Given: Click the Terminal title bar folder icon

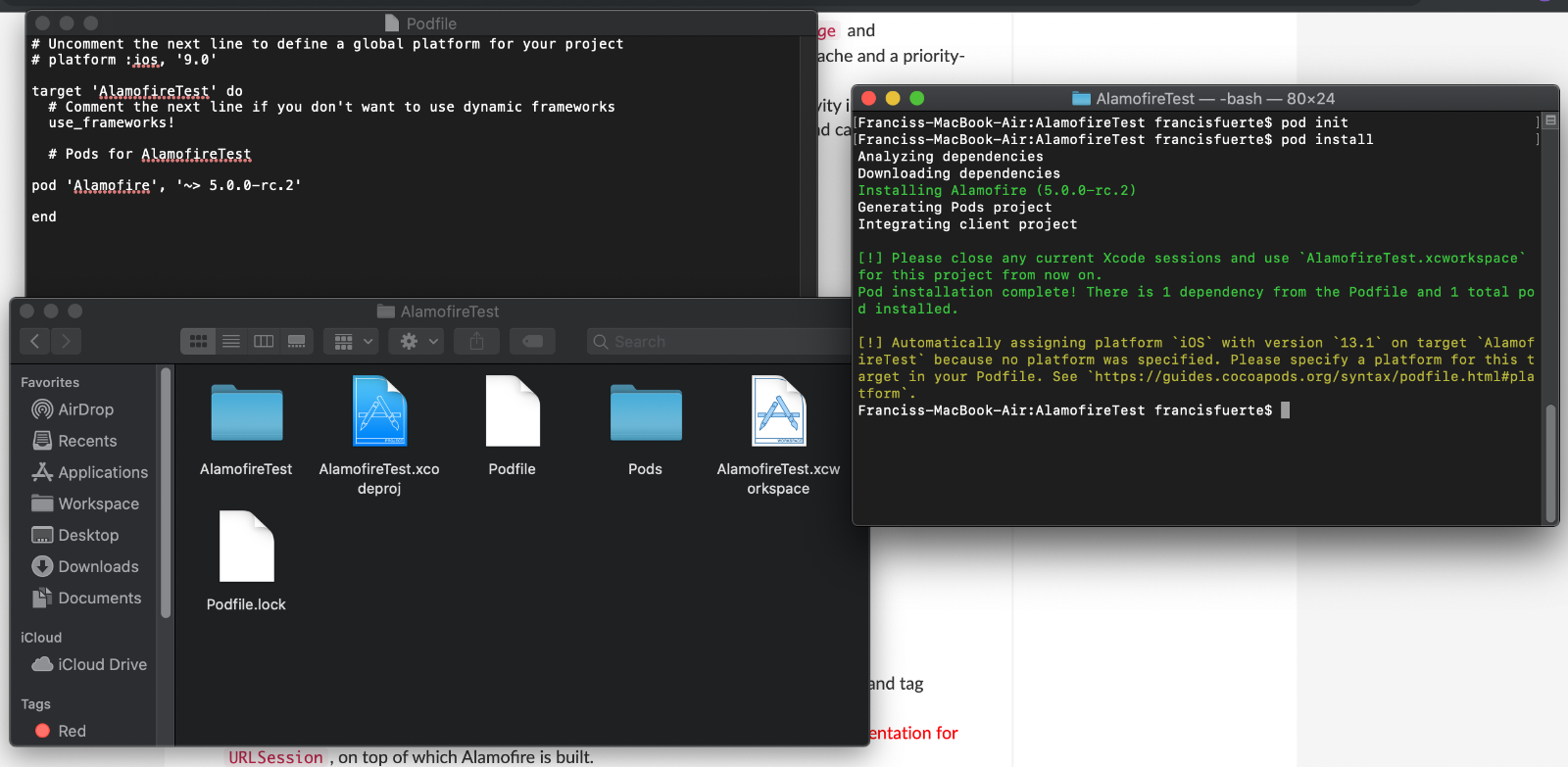Looking at the screenshot, I should click(x=1081, y=98).
